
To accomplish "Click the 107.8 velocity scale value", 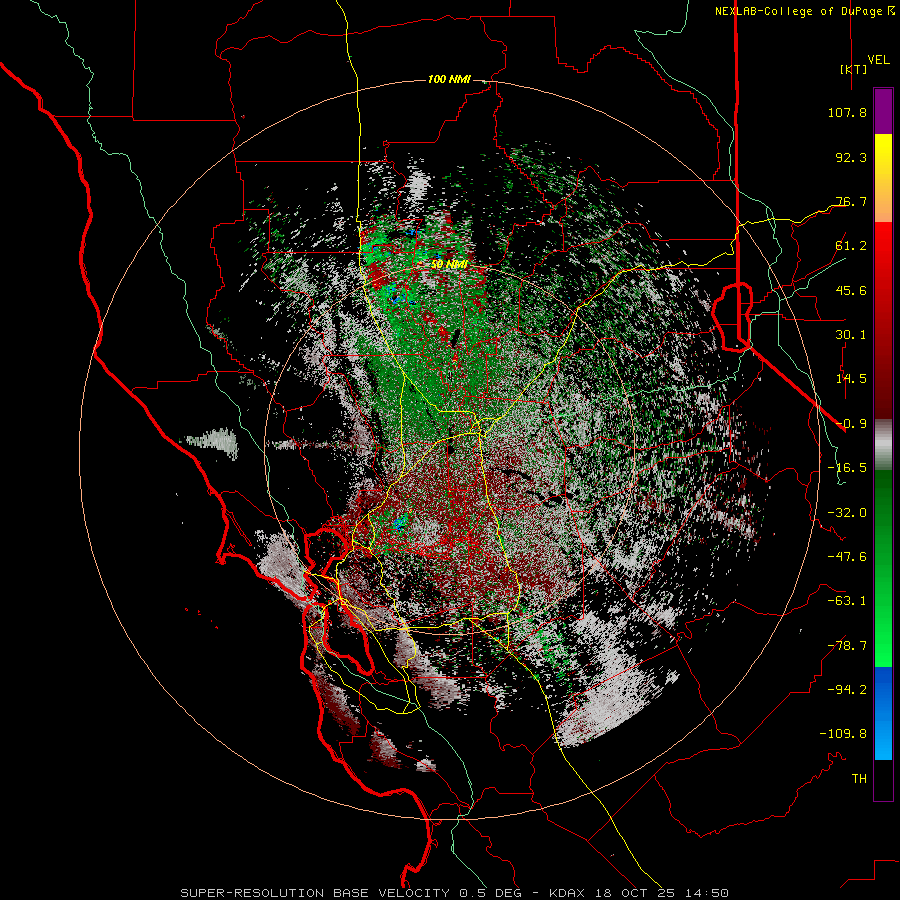I will click(x=847, y=112).
